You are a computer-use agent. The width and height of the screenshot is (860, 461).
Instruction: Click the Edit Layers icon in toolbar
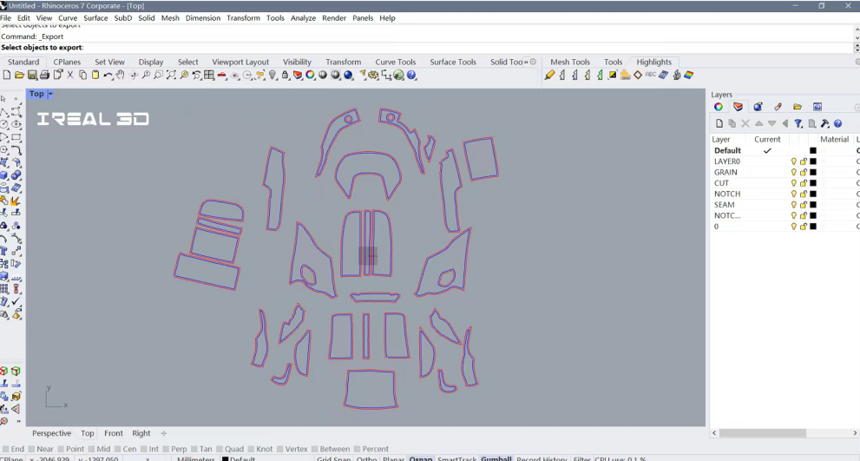pyautogui.click(x=298, y=75)
